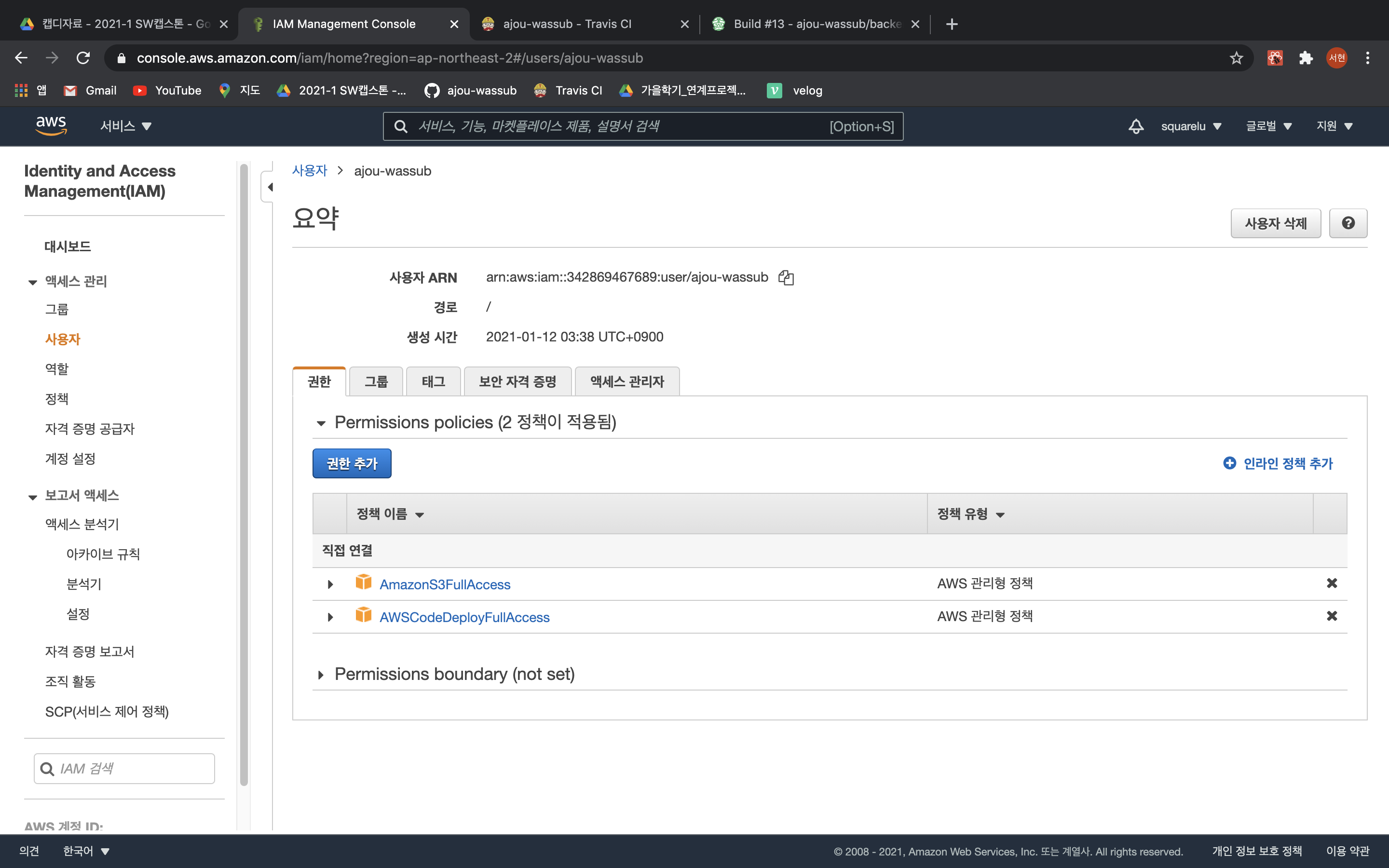Open the 앱 apps grid bookmark
The width and height of the screenshot is (1389, 868).
coord(30,91)
